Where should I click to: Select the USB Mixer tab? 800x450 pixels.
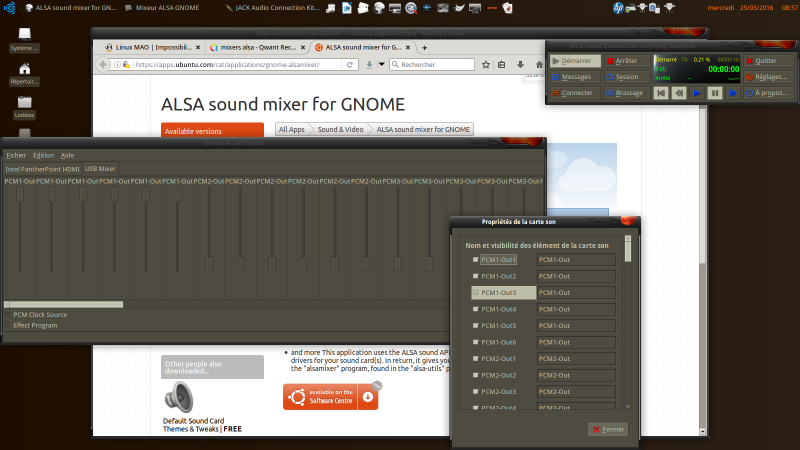pyautogui.click(x=100, y=168)
